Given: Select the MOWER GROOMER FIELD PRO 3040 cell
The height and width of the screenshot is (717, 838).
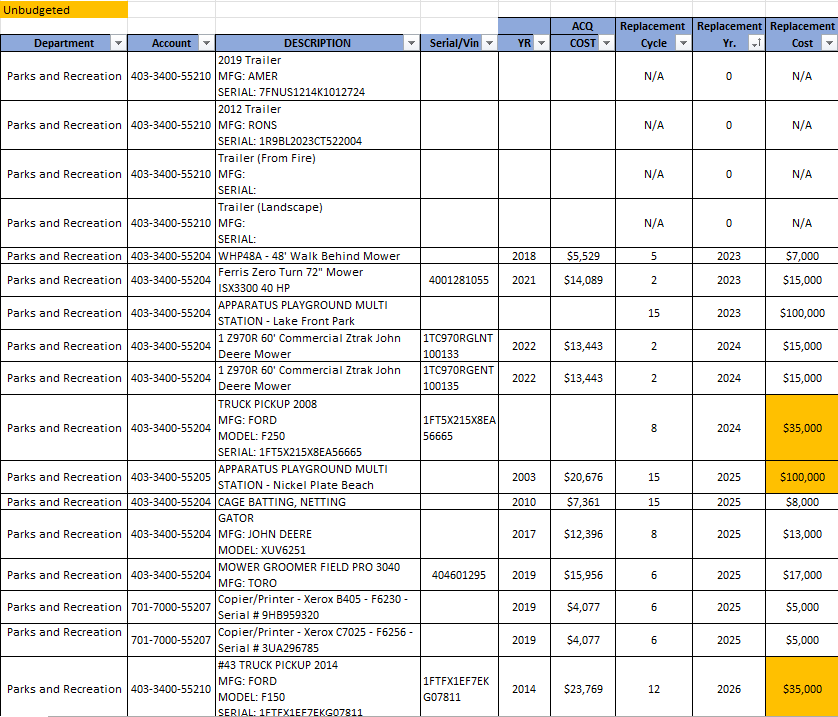Looking at the screenshot, I should 317,575.
